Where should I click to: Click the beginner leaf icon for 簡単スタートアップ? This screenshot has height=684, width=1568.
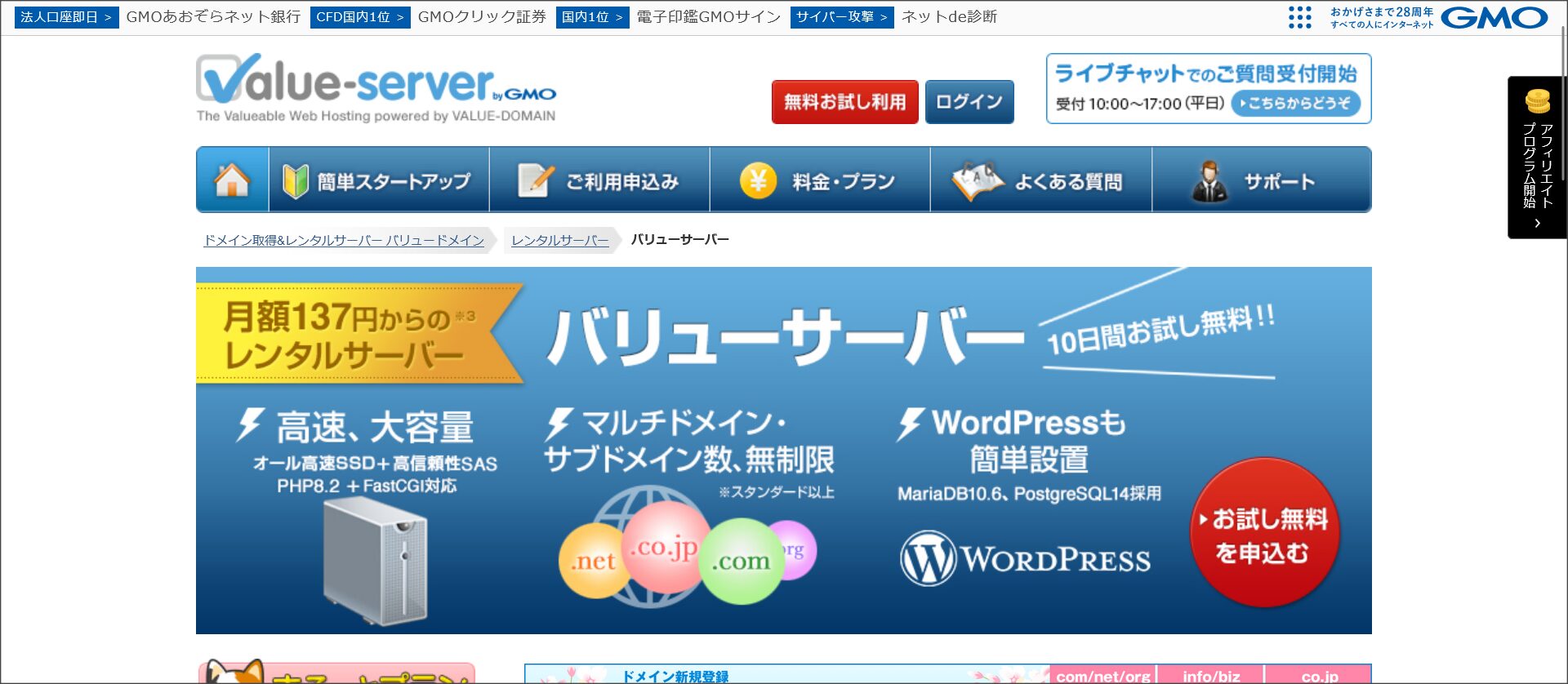(x=295, y=180)
